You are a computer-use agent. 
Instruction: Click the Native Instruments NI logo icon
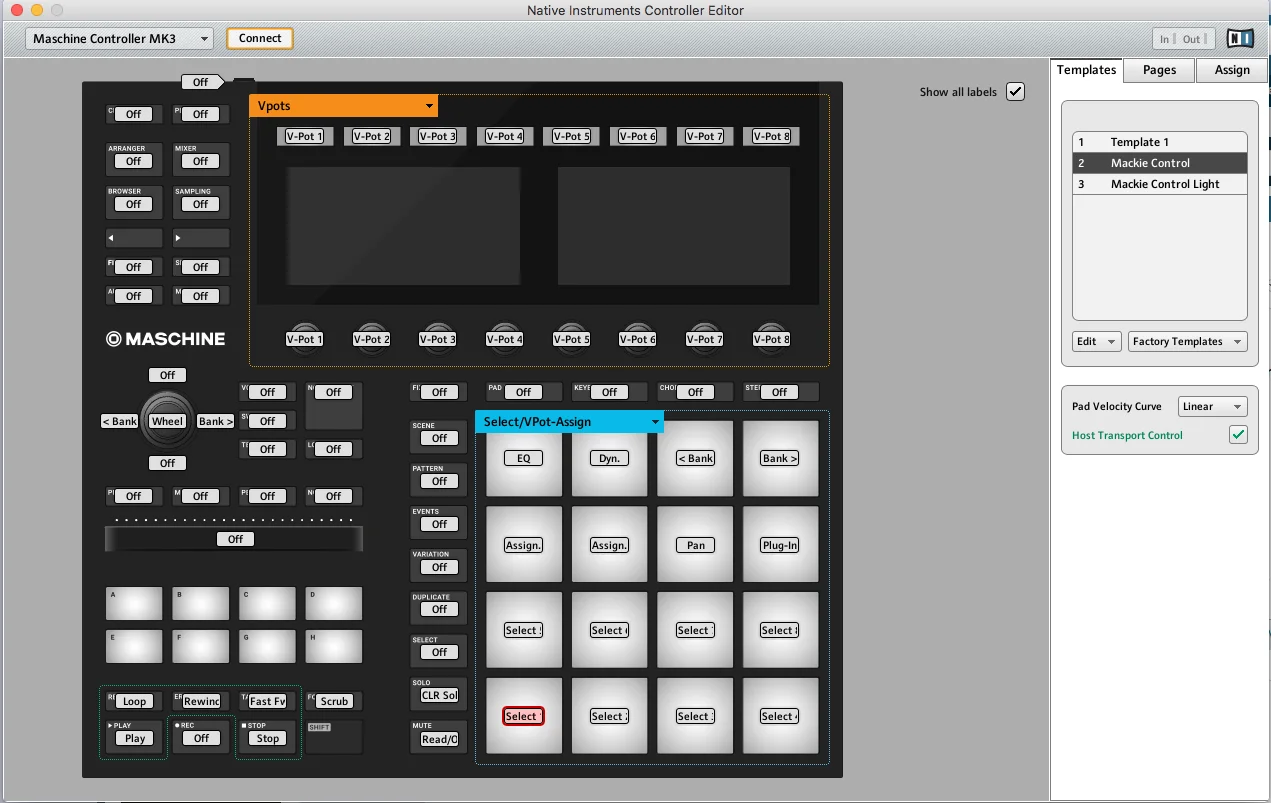pos(1240,39)
